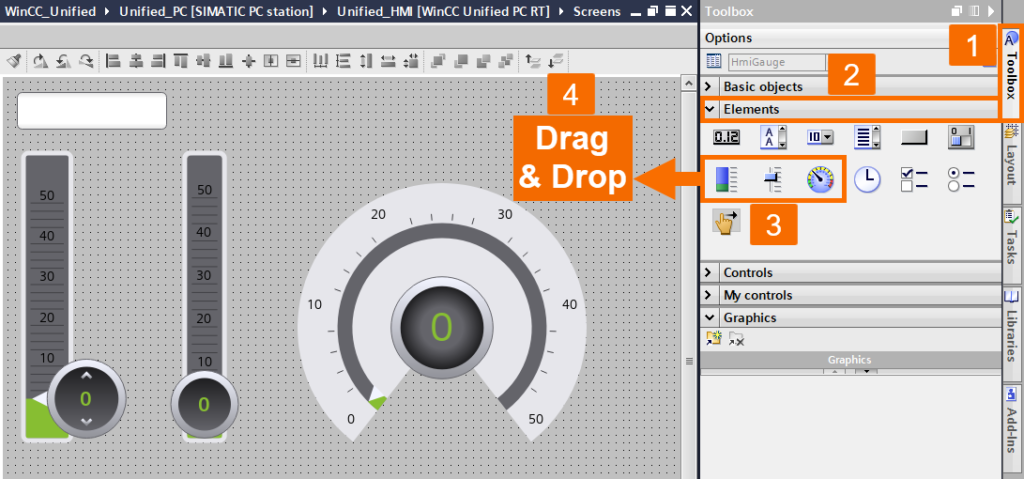Open the Libraries side tab
1024x479 pixels.
click(1012, 326)
